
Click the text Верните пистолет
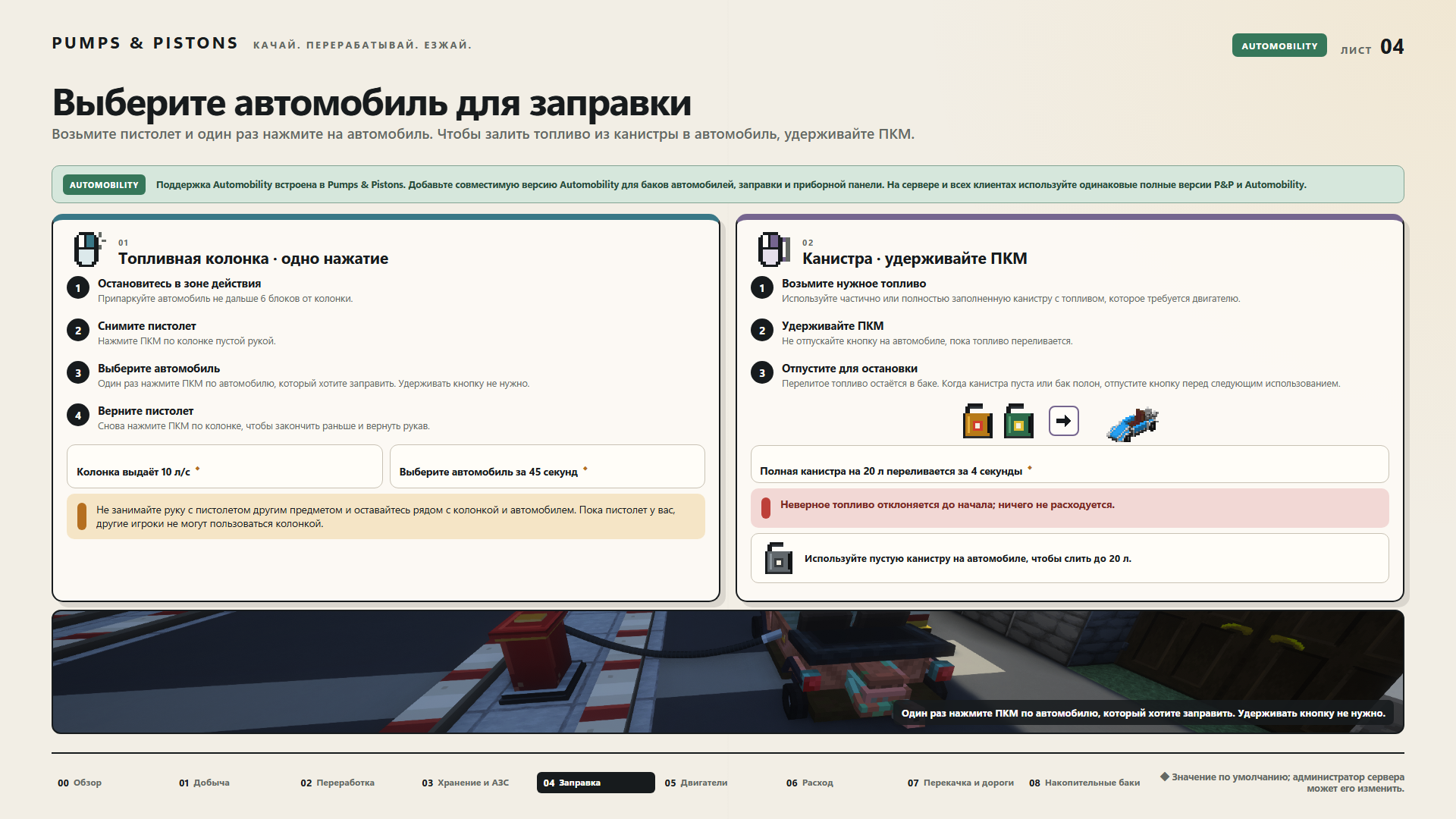tap(146, 411)
